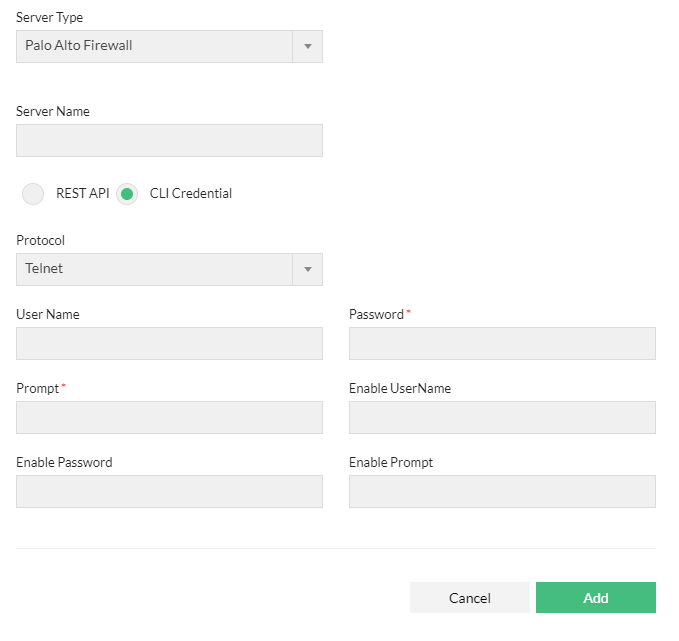Click the CLI Credential label text
Screen dimensions: 679x641
(x=191, y=194)
